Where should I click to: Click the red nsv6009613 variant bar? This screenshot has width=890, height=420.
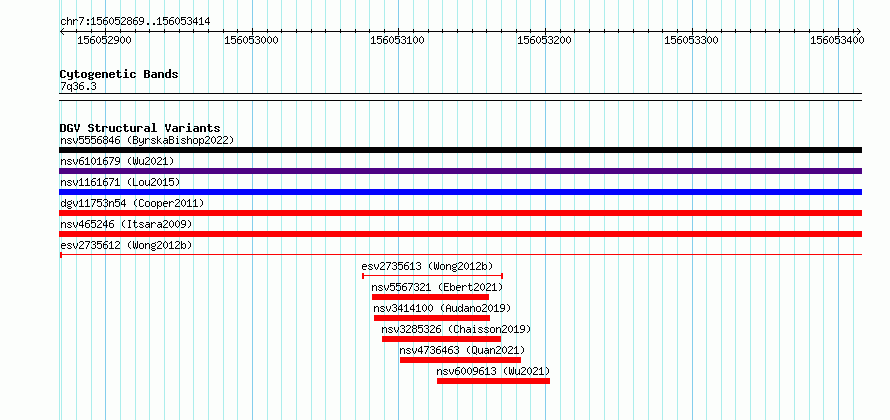pyautogui.click(x=493, y=381)
